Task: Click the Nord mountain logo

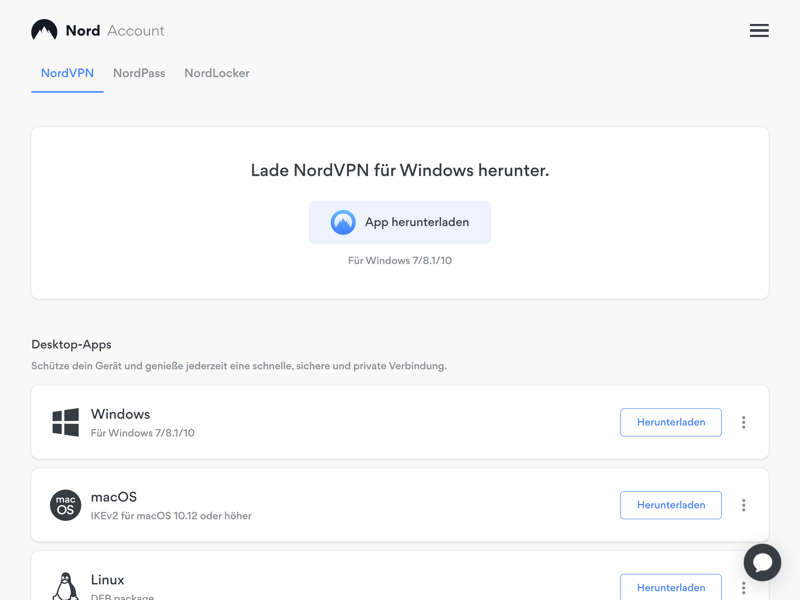Action: (x=44, y=30)
